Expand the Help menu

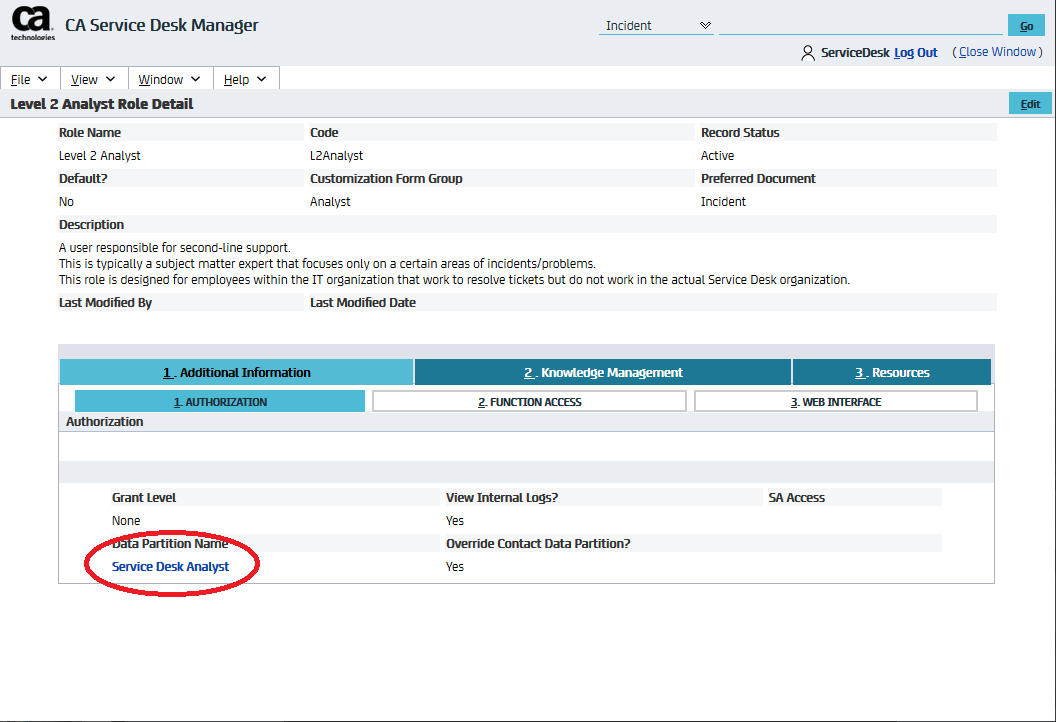pos(245,80)
